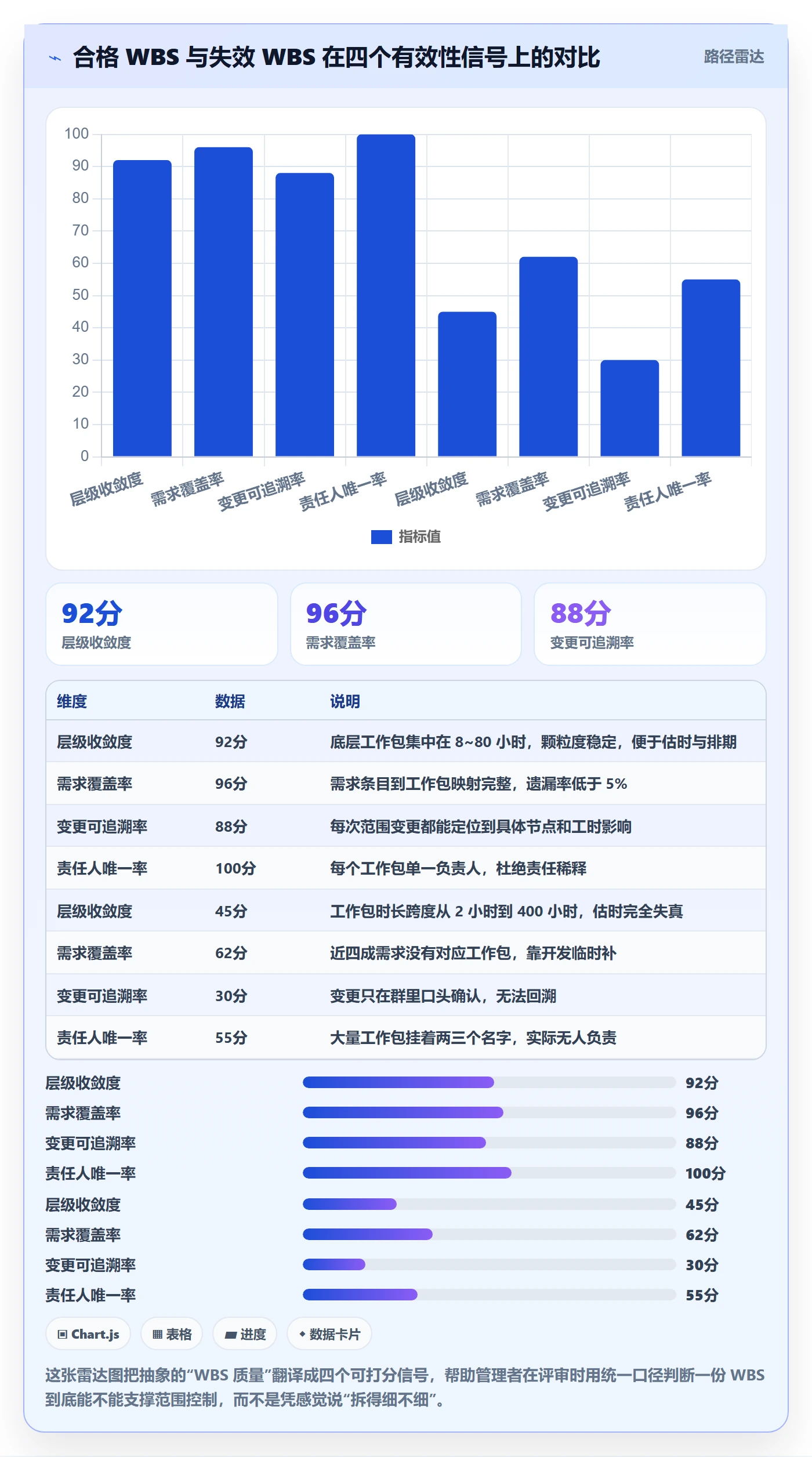Open the 96分 需求覆盖率 data card
Image resolution: width=812 pixels, height=1457 pixels.
[x=406, y=624]
